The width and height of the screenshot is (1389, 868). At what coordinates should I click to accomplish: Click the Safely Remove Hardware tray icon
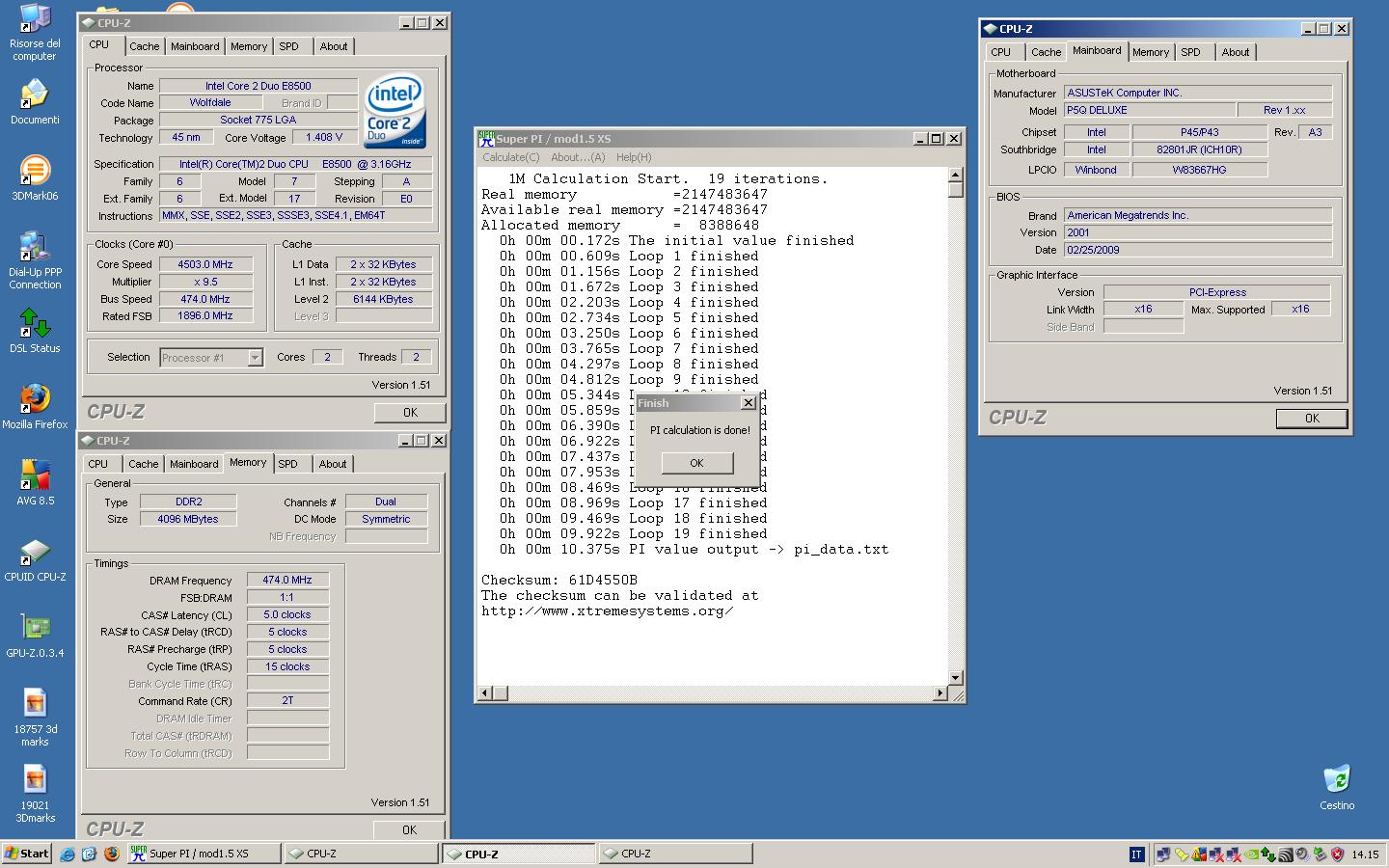coord(1321,854)
